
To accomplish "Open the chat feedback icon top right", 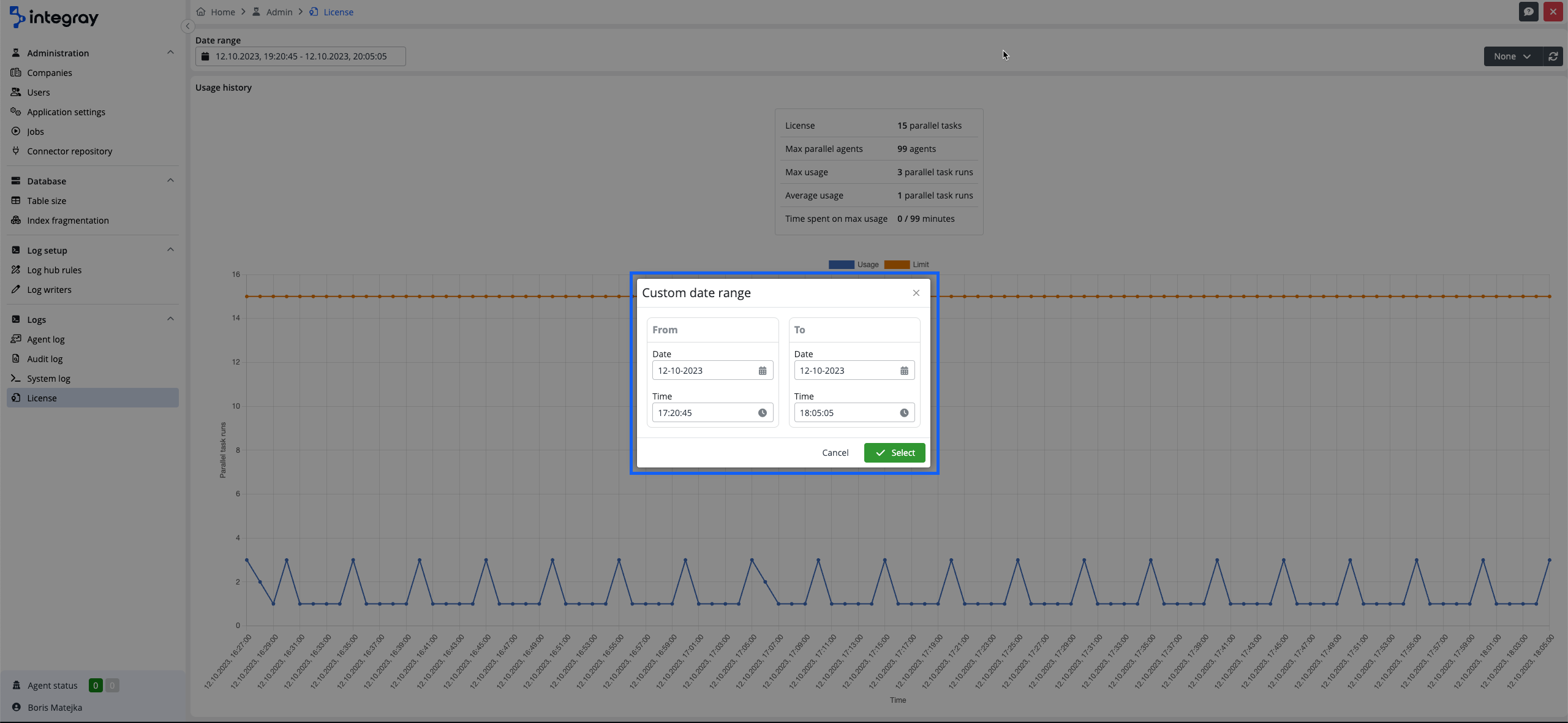I will click(x=1528, y=12).
